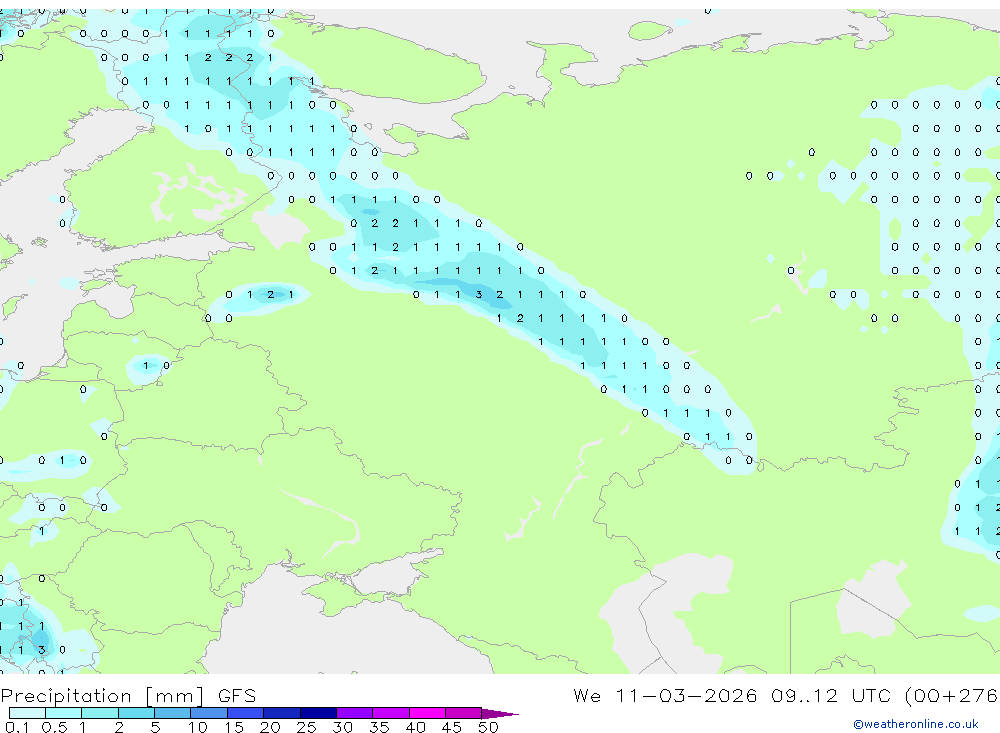Click the 'GFS' model label
This screenshot has height=733, width=1000.
point(237,695)
